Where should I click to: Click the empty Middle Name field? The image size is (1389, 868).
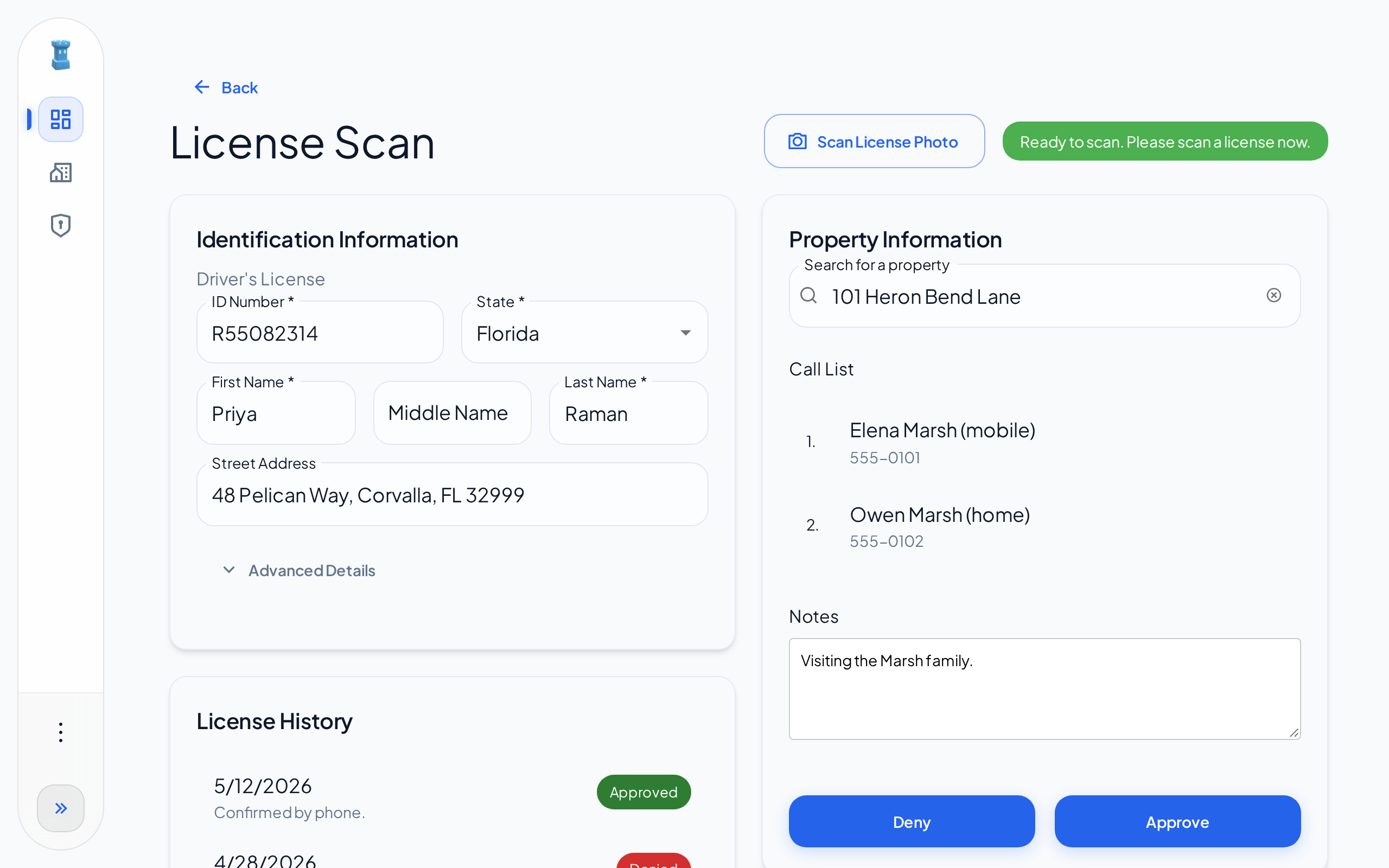pyautogui.click(x=453, y=413)
